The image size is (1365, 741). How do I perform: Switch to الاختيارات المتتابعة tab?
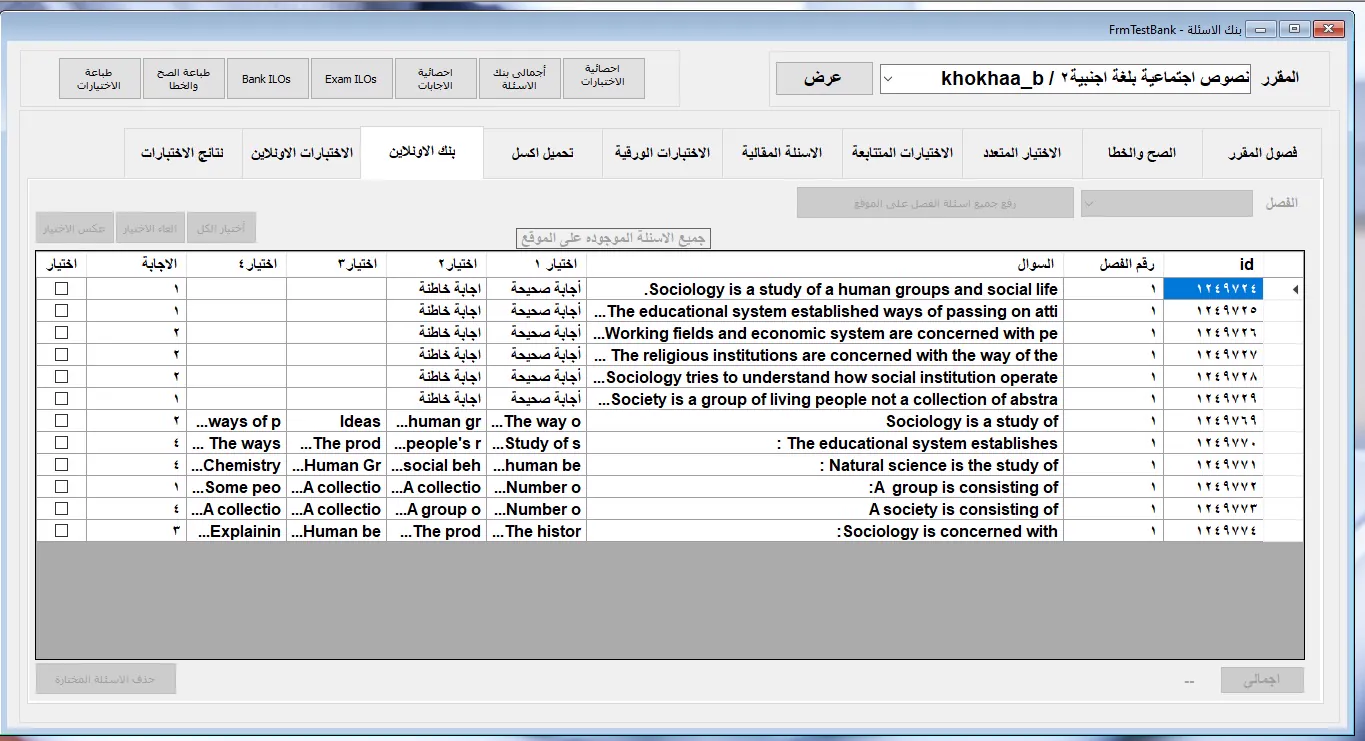point(902,153)
